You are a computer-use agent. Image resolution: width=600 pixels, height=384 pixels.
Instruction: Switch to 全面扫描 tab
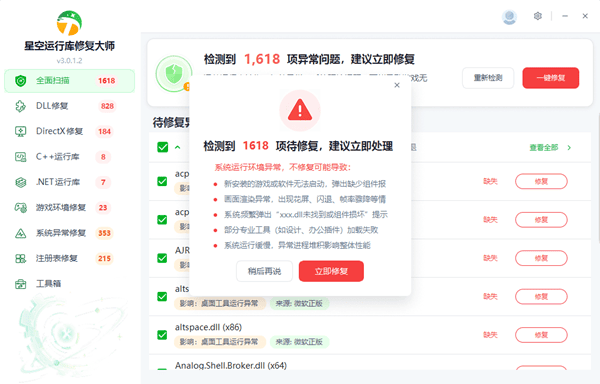(x=69, y=81)
